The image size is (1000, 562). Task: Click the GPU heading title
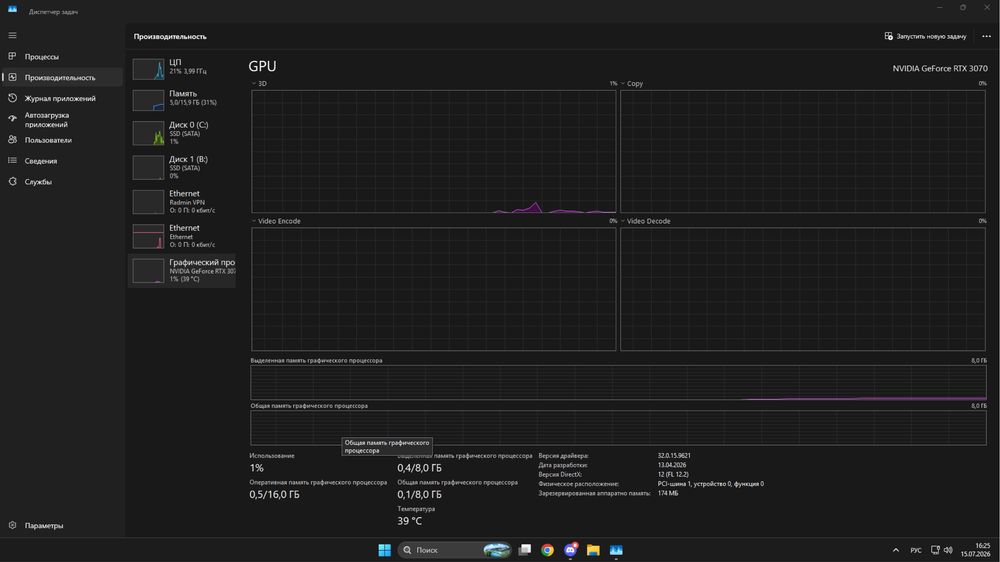tap(262, 66)
